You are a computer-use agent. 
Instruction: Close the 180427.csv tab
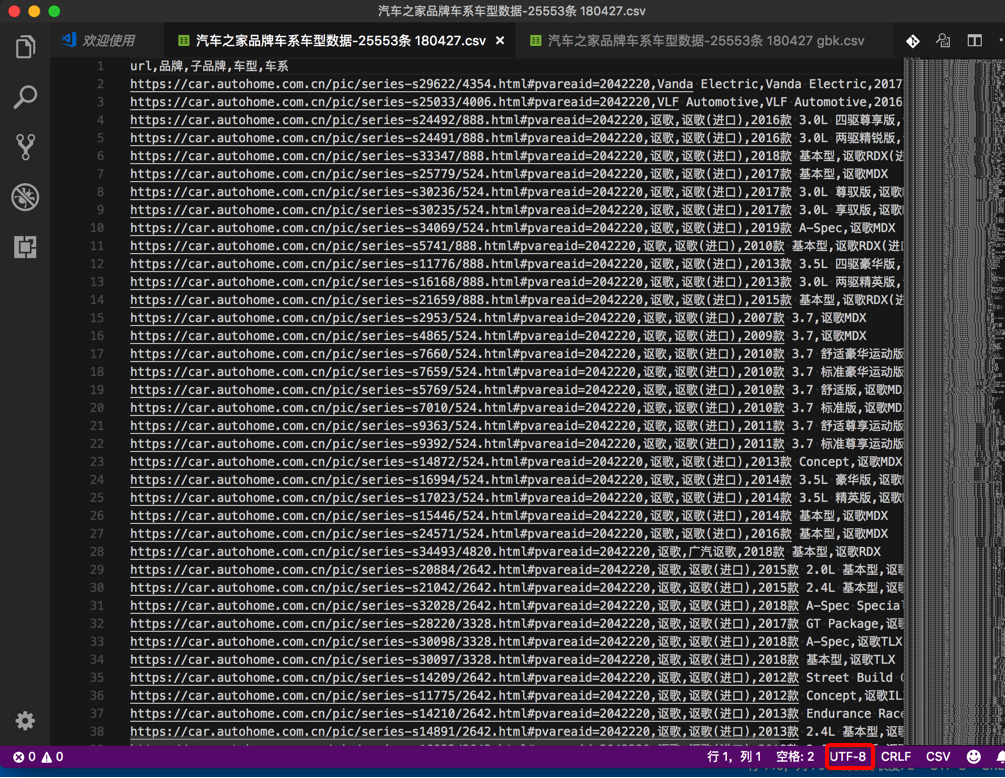click(x=500, y=40)
